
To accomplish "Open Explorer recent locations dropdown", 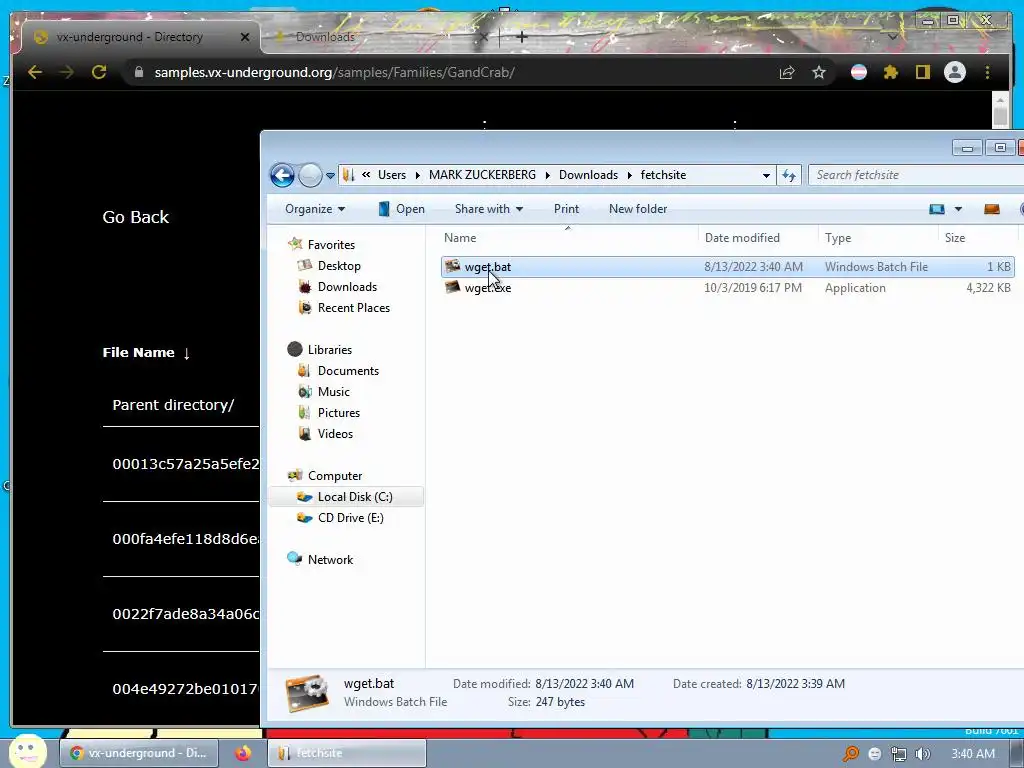I will [330, 175].
